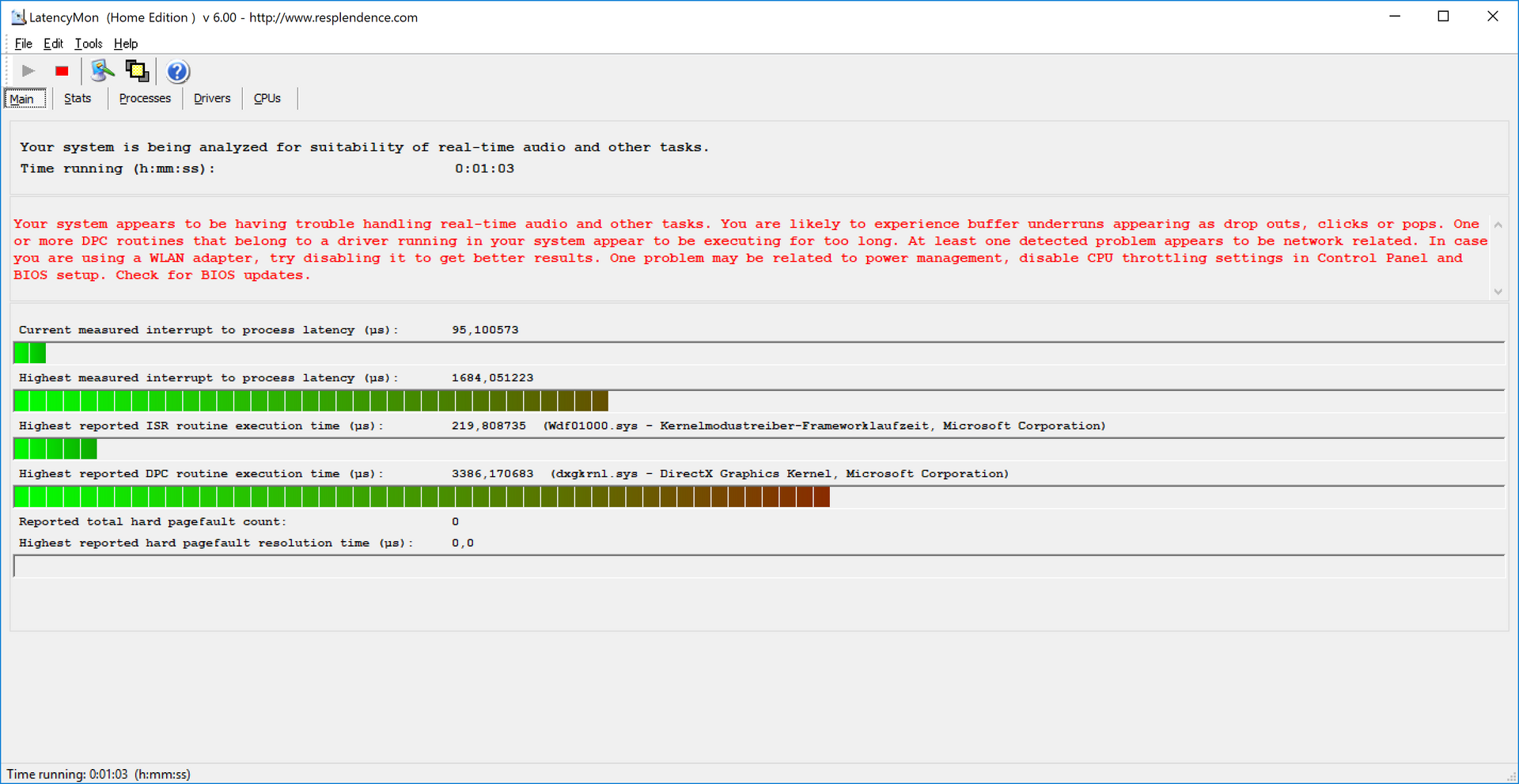
Task: Click the up arrow of the warning message scrollbar
Action: [x=1498, y=225]
